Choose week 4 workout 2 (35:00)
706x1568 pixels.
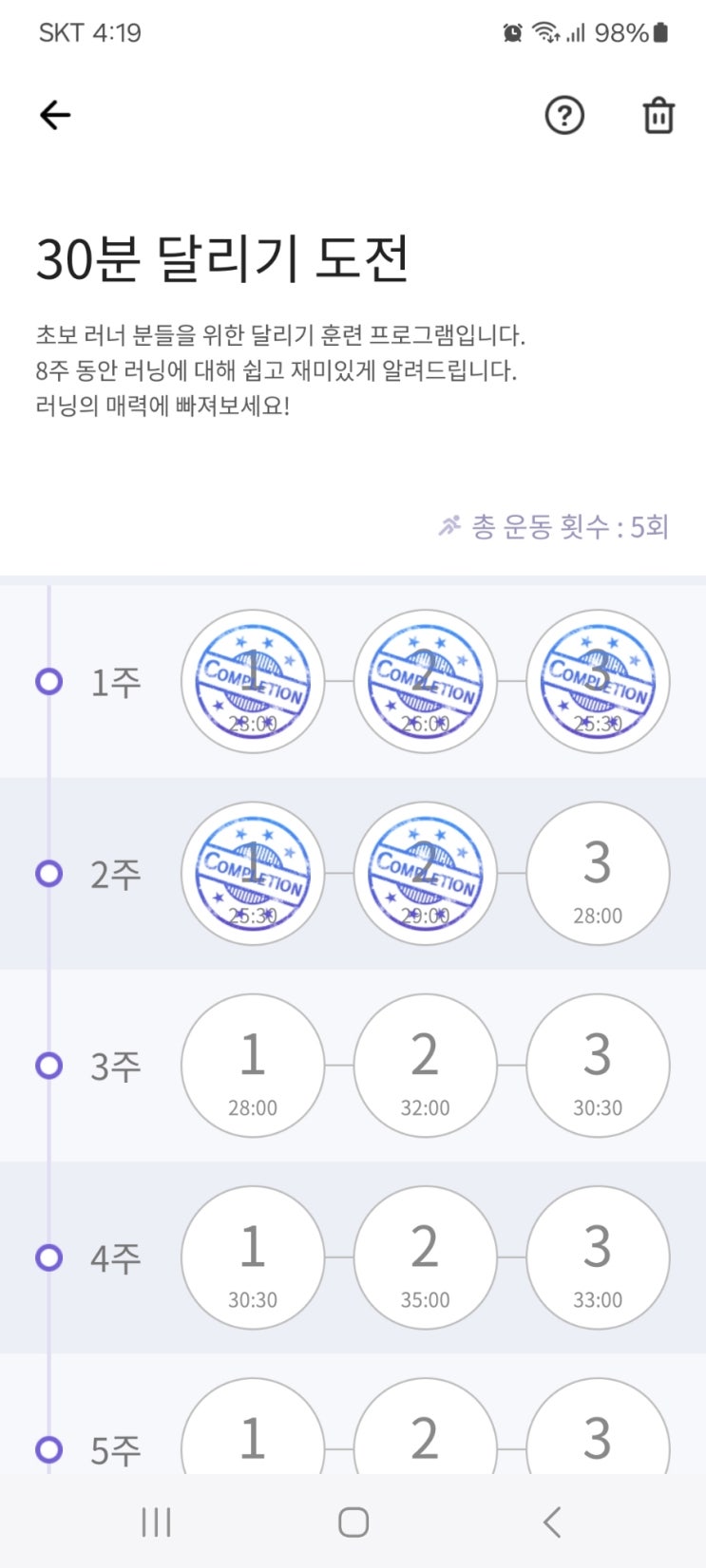[x=425, y=1256]
